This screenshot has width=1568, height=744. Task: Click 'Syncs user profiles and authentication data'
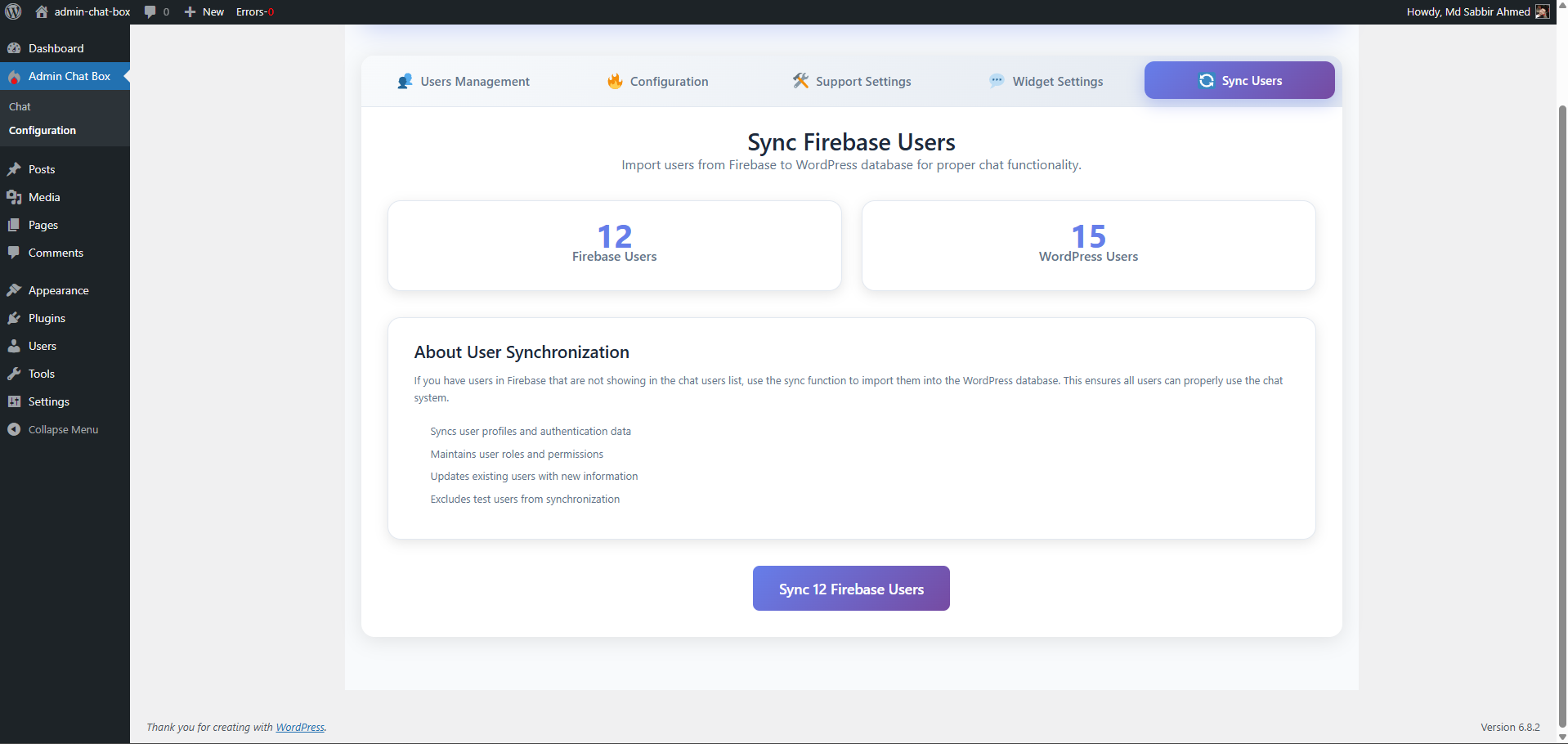pyautogui.click(x=531, y=431)
